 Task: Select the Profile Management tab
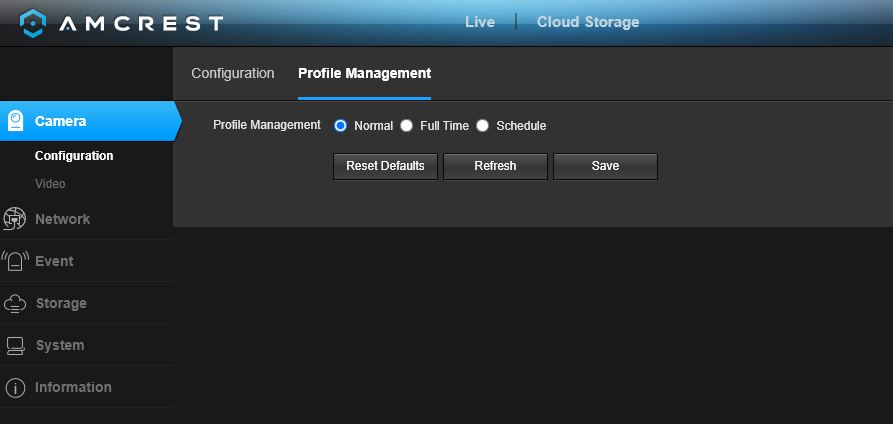[364, 74]
